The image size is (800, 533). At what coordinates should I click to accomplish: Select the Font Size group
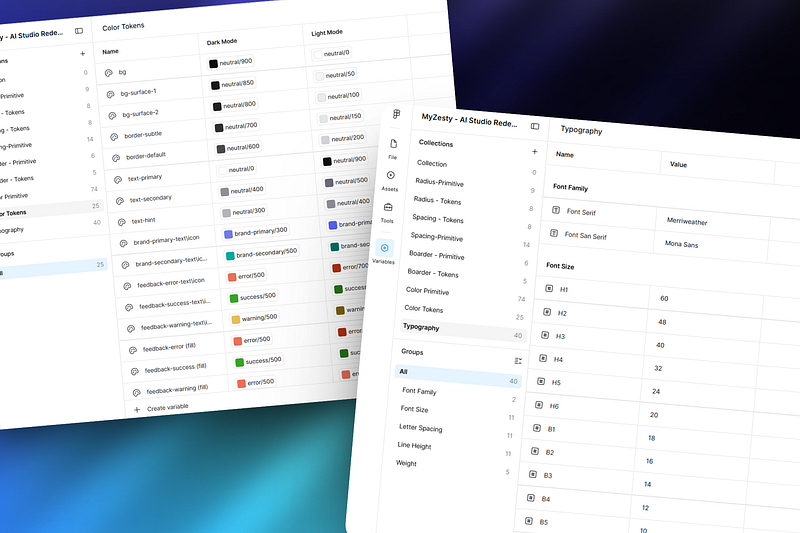point(414,409)
